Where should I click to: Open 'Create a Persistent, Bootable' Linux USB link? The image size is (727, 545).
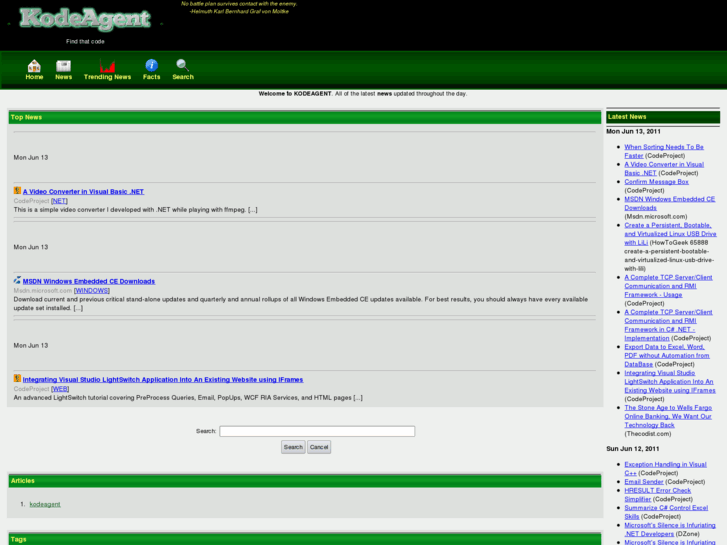coord(670,234)
